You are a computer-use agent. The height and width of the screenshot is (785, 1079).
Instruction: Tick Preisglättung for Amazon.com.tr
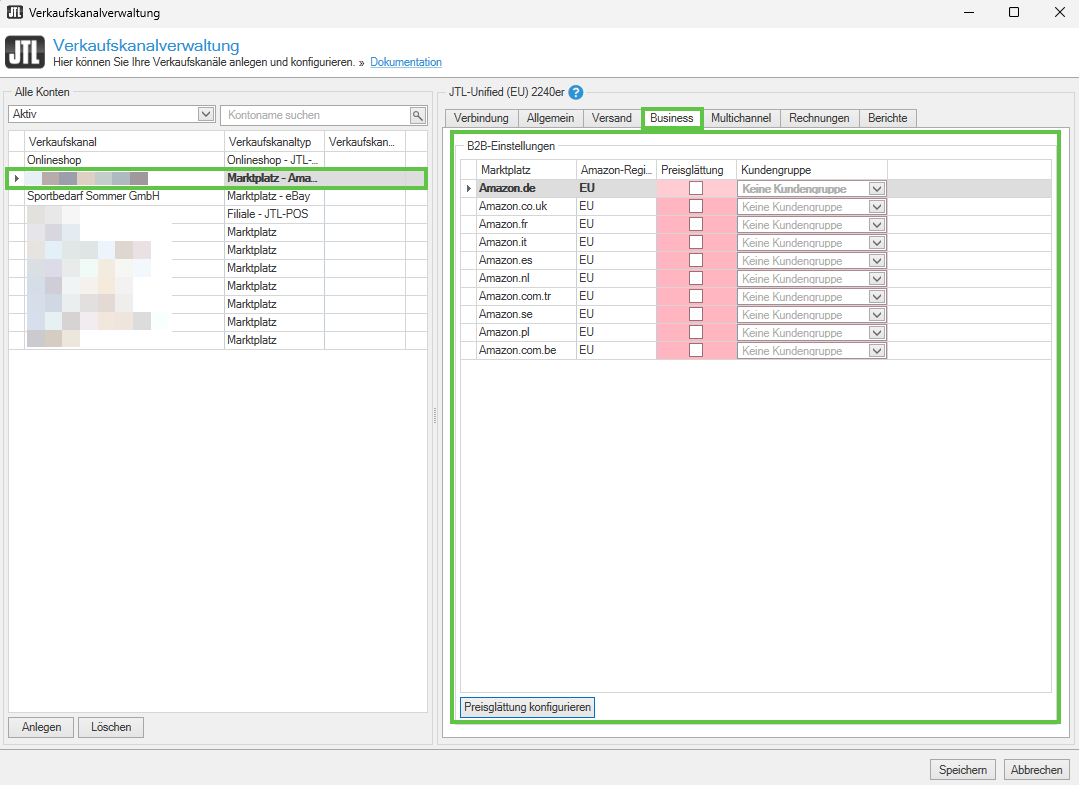696,296
